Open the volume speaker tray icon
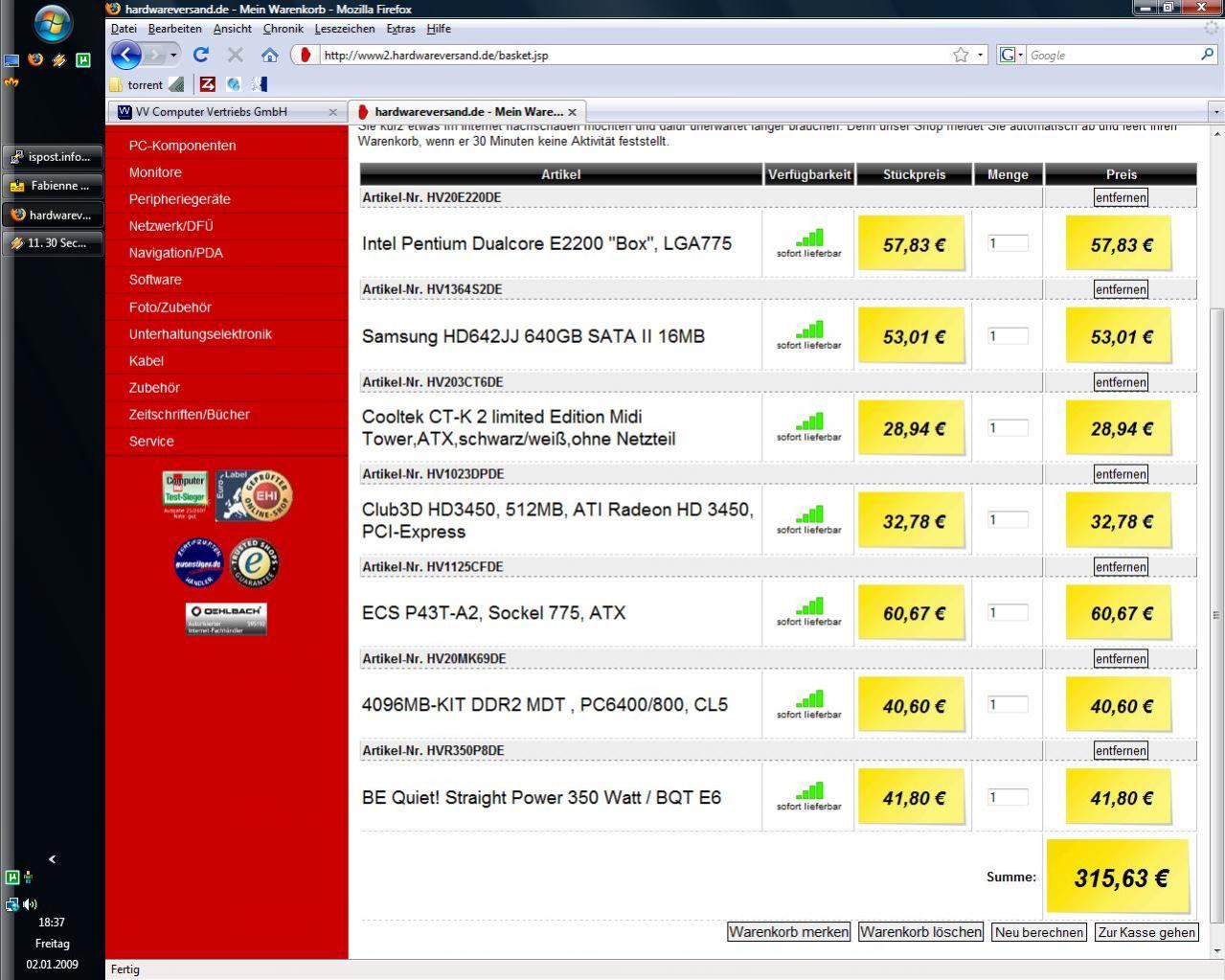Viewport: 1225px width, 980px height. click(x=31, y=903)
